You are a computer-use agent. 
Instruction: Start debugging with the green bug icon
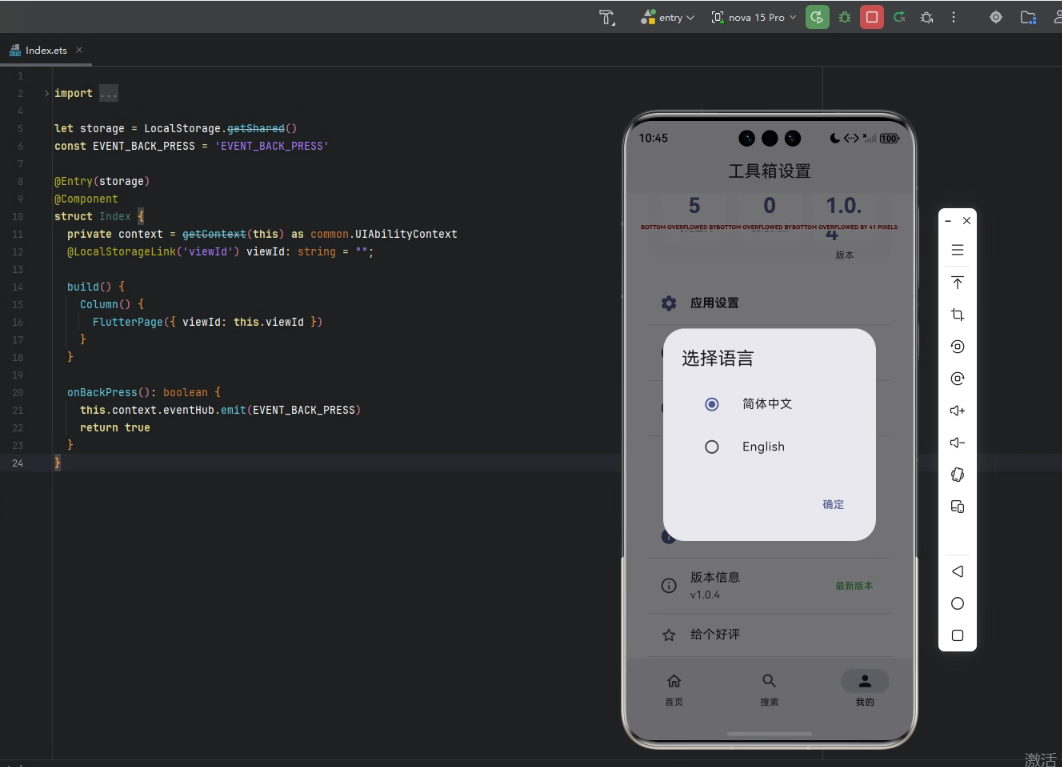[x=845, y=18]
